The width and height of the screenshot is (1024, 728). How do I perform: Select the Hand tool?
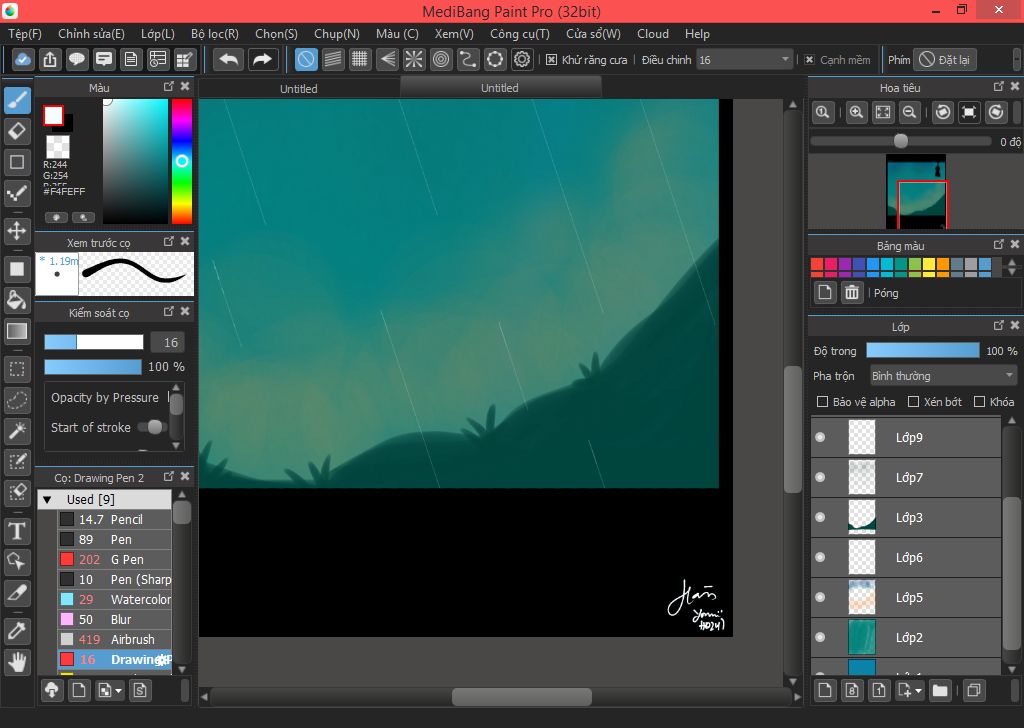pyautogui.click(x=18, y=661)
